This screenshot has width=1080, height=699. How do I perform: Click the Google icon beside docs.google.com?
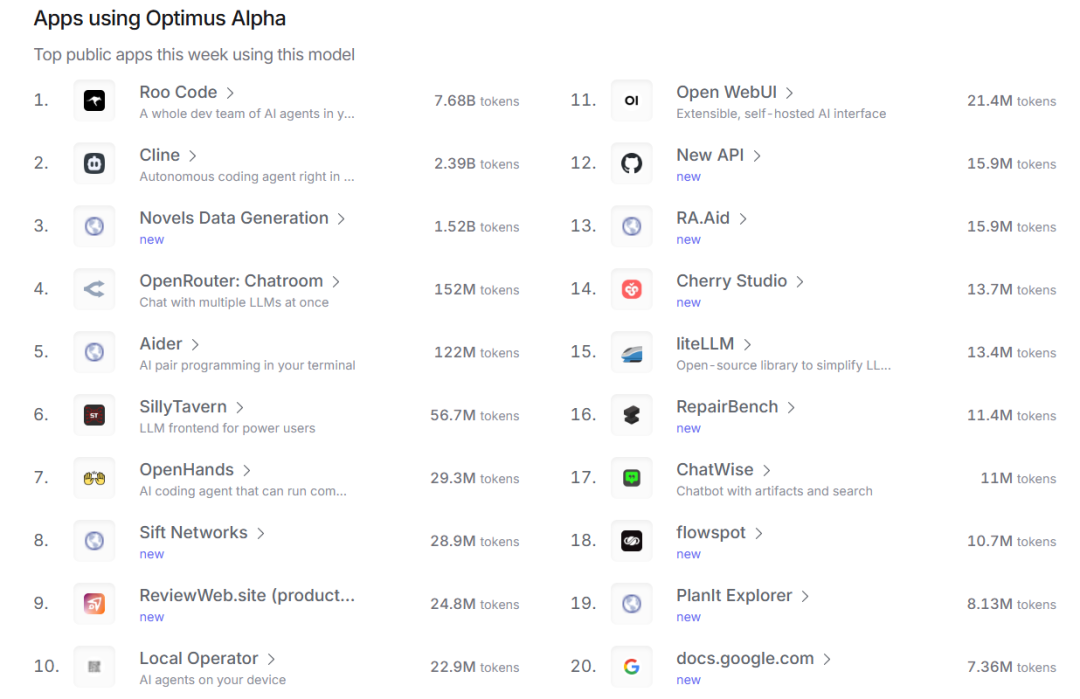click(631, 667)
